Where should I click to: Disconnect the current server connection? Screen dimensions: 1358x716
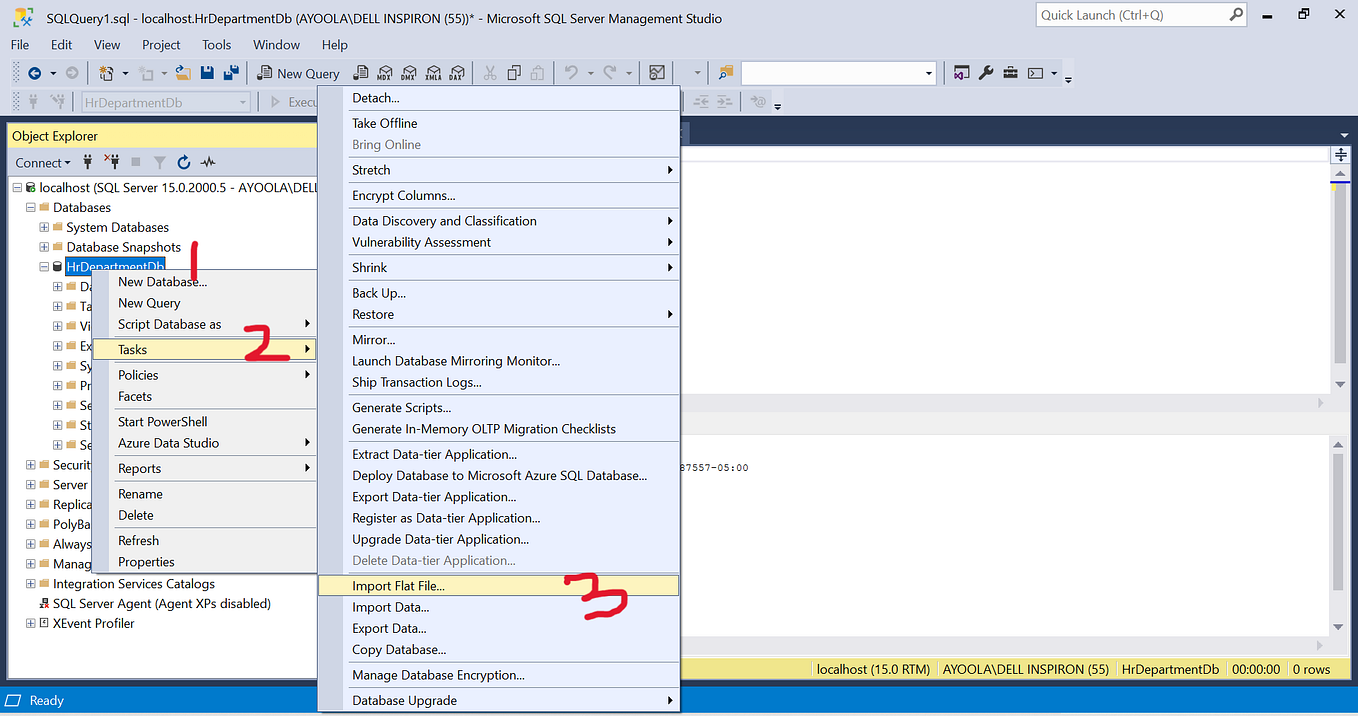[x=112, y=162]
